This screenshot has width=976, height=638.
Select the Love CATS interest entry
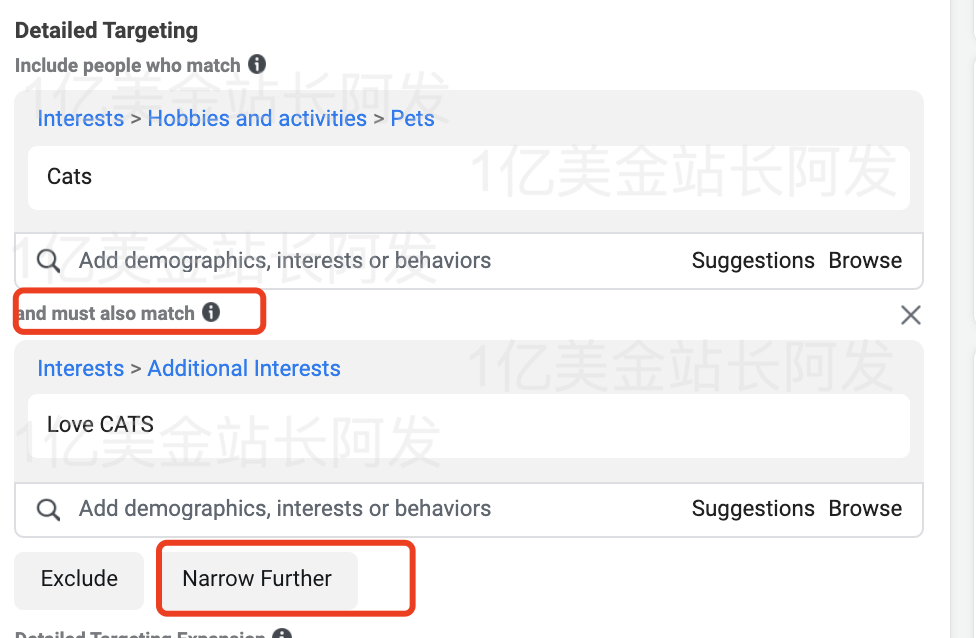click(x=100, y=424)
